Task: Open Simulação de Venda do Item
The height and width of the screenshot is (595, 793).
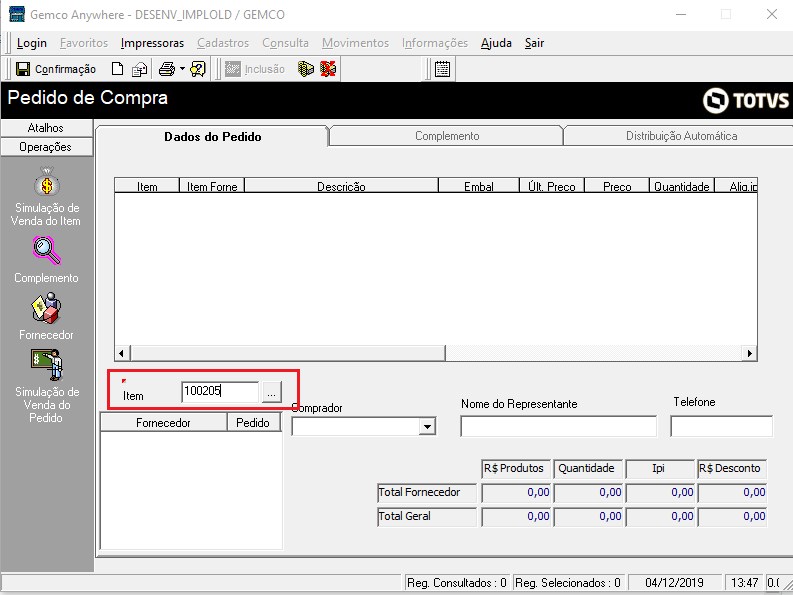Action: click(46, 197)
